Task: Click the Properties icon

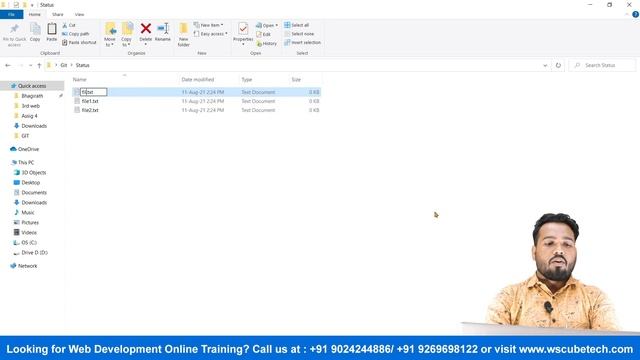Action: (x=243, y=29)
